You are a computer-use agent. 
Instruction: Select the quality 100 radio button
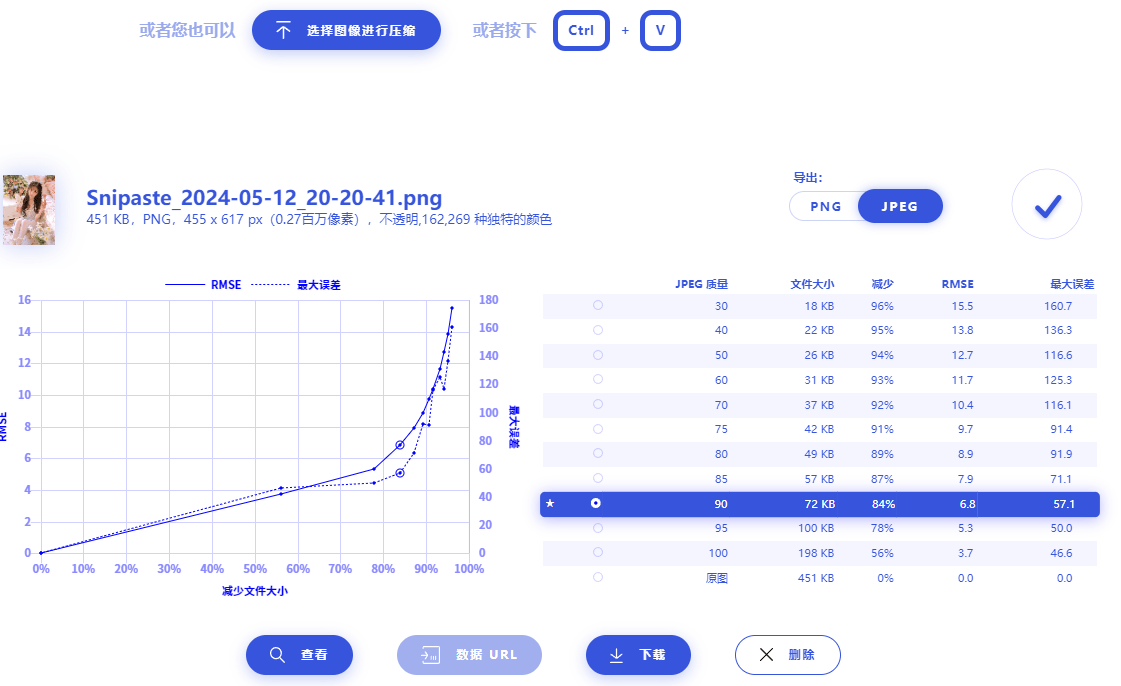pos(598,553)
